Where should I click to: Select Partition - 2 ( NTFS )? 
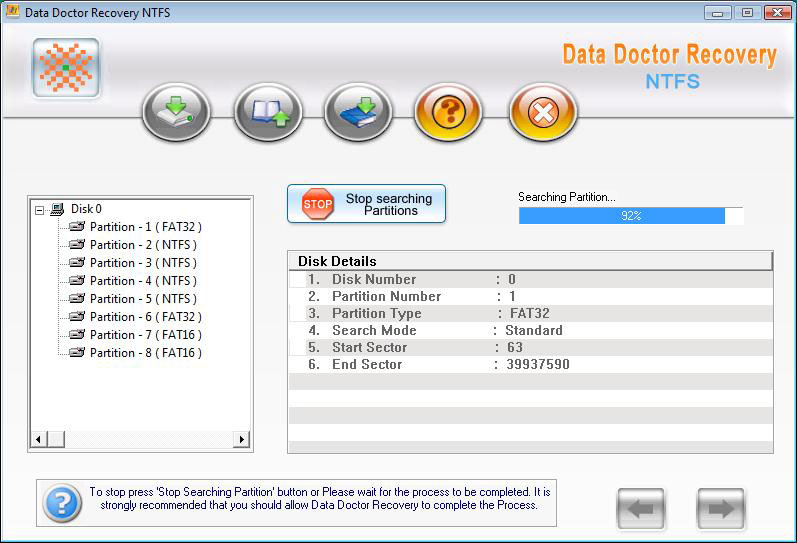coord(143,245)
